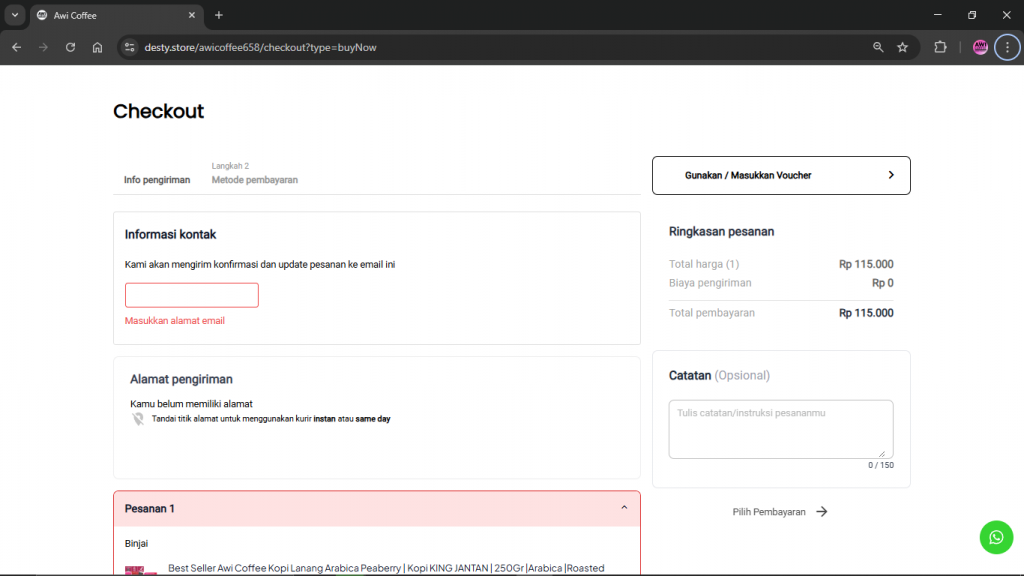This screenshot has width=1024, height=576.
Task: Click Pilih Pembayaran to continue
Action: [780, 512]
